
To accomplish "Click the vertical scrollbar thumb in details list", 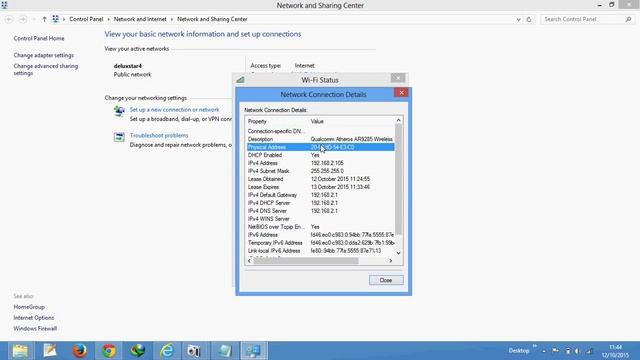I will coord(398,180).
